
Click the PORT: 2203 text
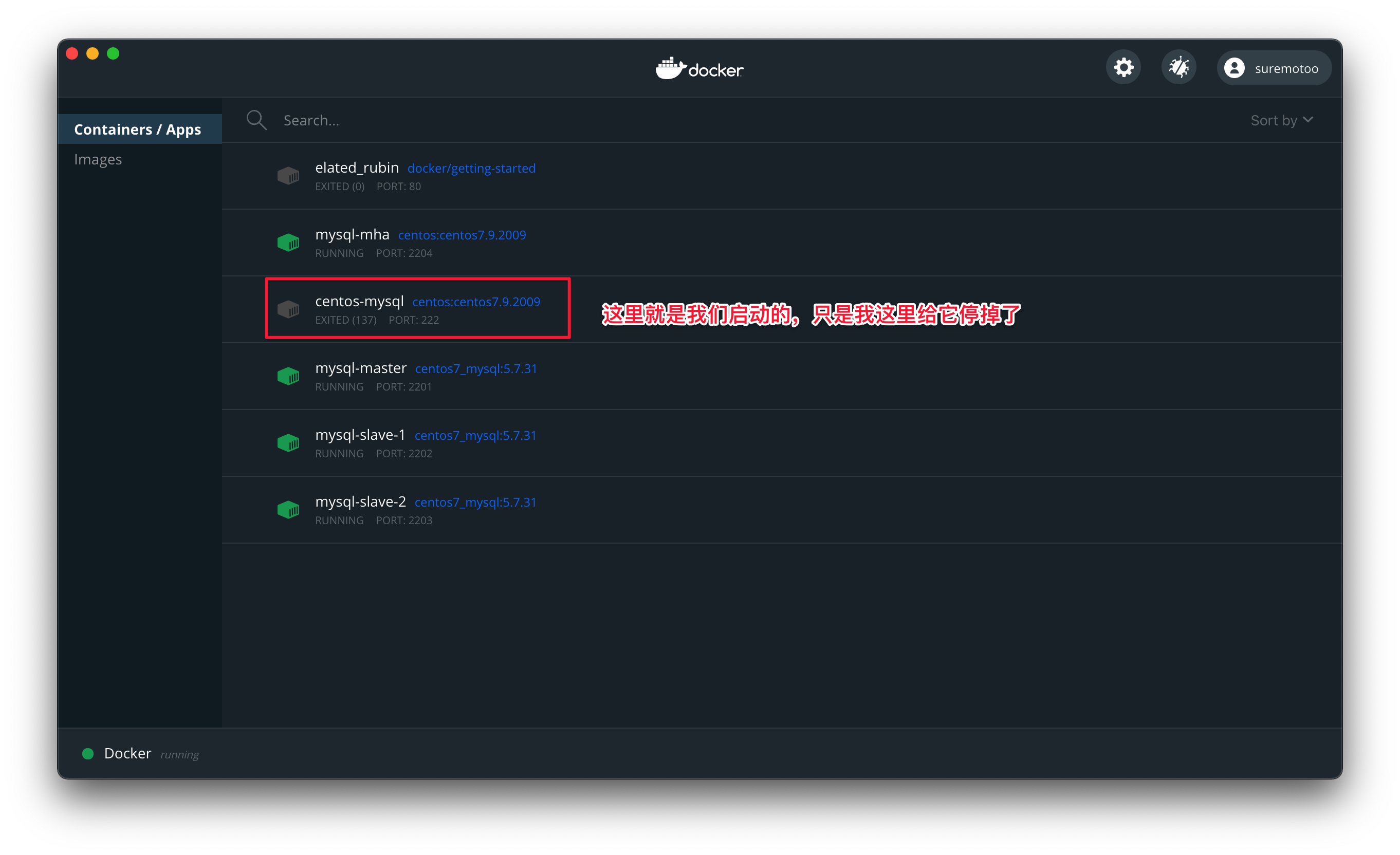pyautogui.click(x=404, y=521)
